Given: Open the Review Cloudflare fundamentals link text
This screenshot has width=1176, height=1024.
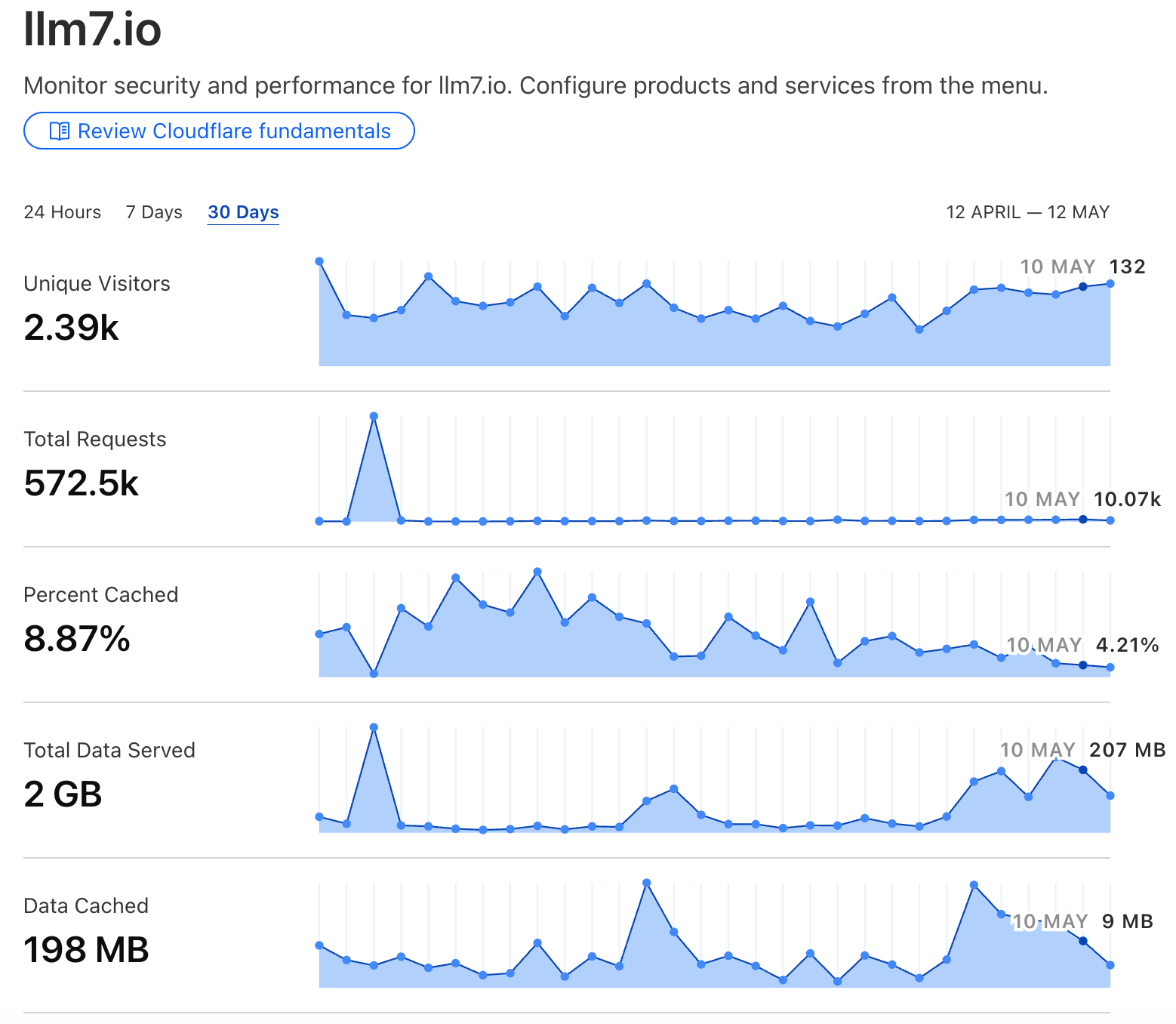Looking at the screenshot, I should coord(234,131).
